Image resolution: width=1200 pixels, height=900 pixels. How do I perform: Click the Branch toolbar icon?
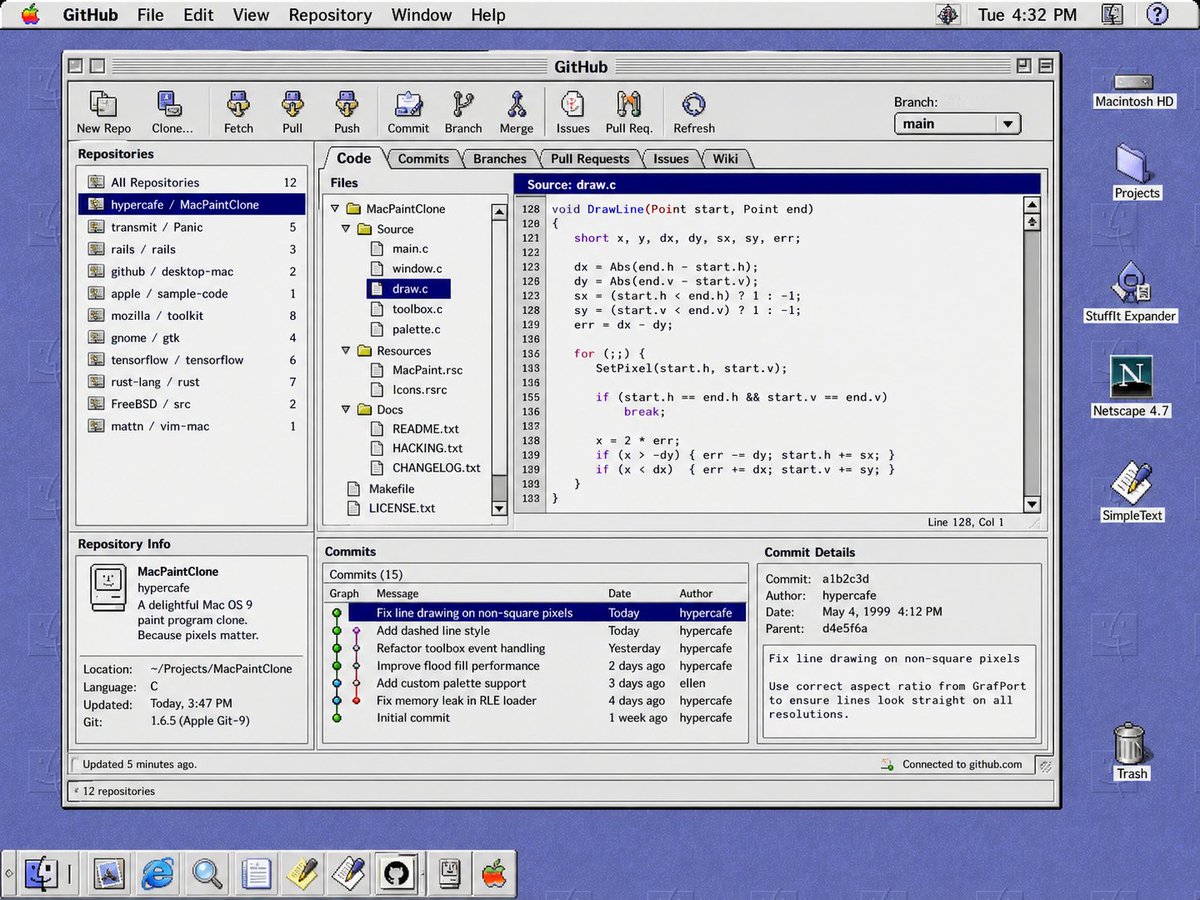(x=463, y=104)
